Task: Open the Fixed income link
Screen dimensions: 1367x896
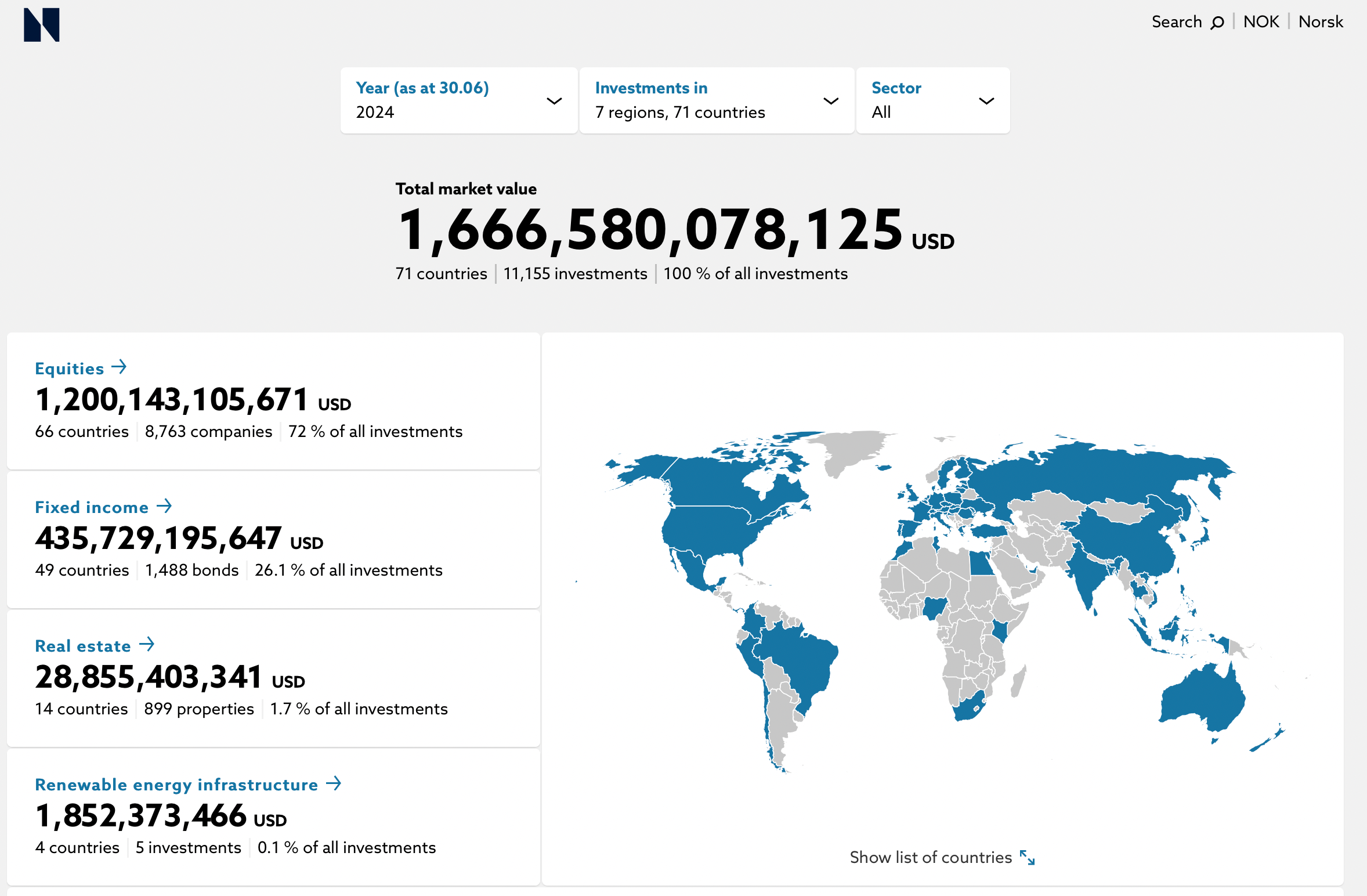Action: point(92,507)
